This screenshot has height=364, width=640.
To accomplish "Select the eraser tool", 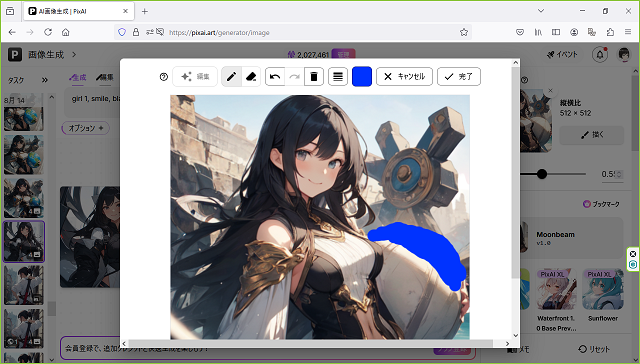I will pos(251,77).
